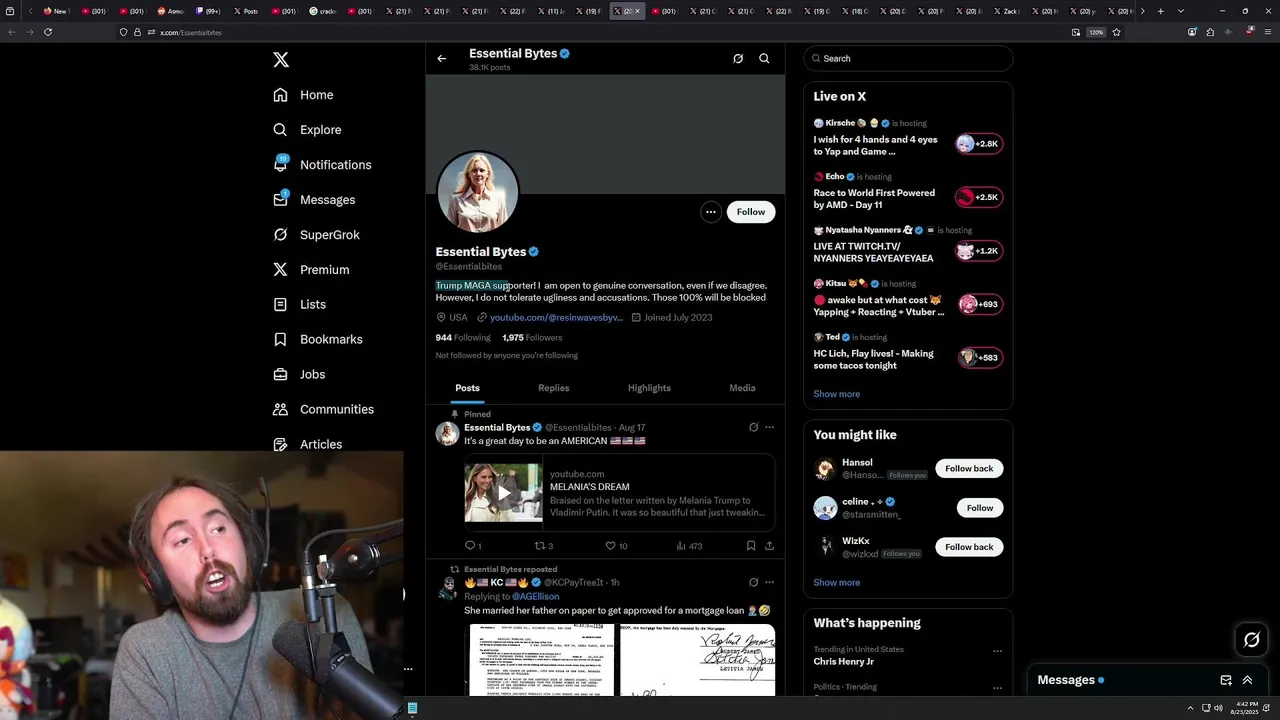Screen dimensions: 1280x720
Task: Click Grok icon in profile header
Action: point(738,58)
